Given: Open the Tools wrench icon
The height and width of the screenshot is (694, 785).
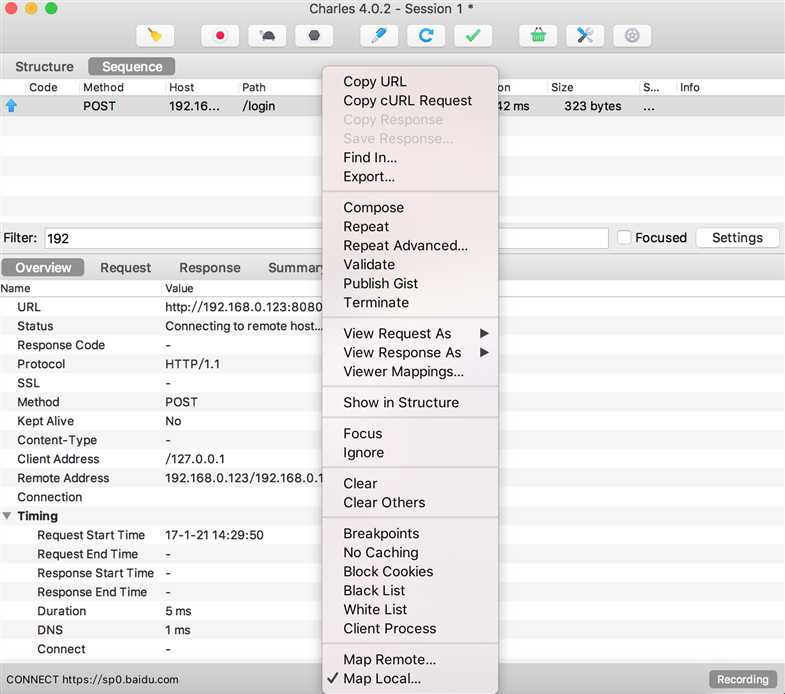Looking at the screenshot, I should click(x=585, y=36).
